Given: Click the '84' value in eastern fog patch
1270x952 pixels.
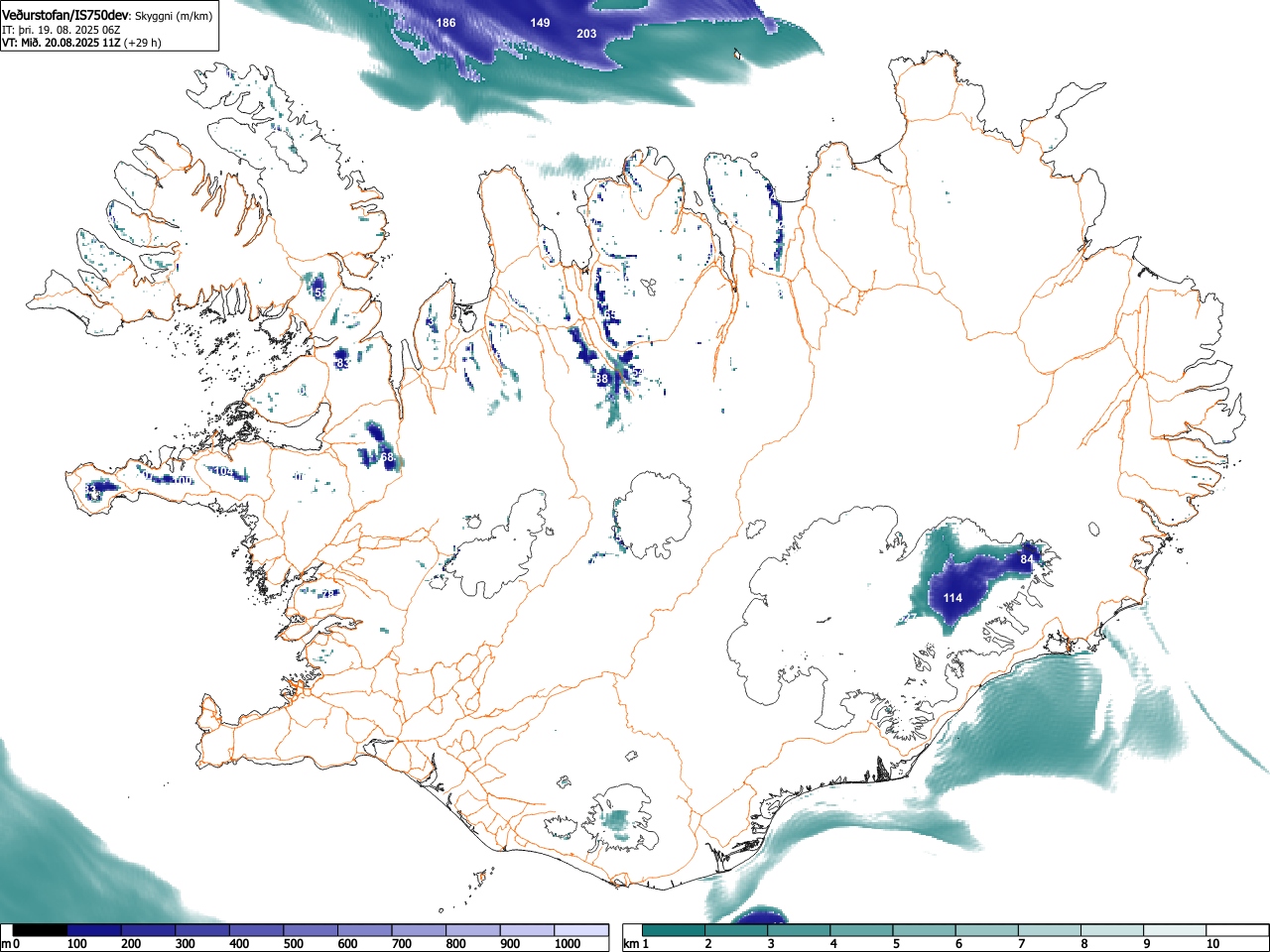Looking at the screenshot, I should (1027, 560).
